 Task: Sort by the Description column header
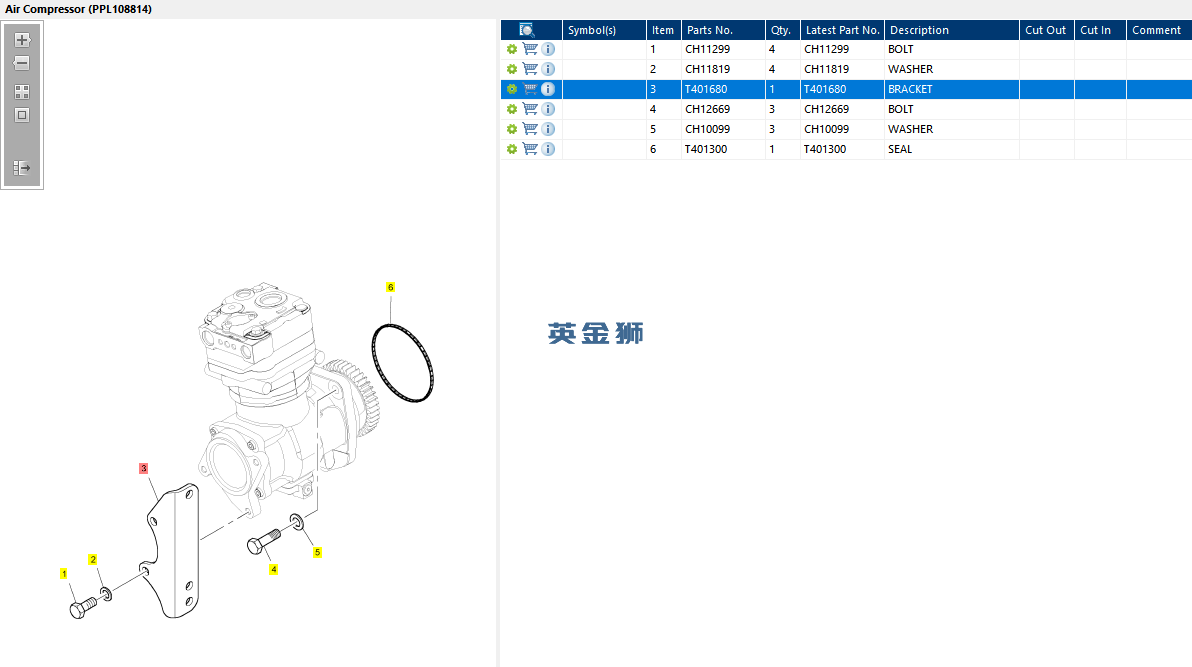coord(952,30)
